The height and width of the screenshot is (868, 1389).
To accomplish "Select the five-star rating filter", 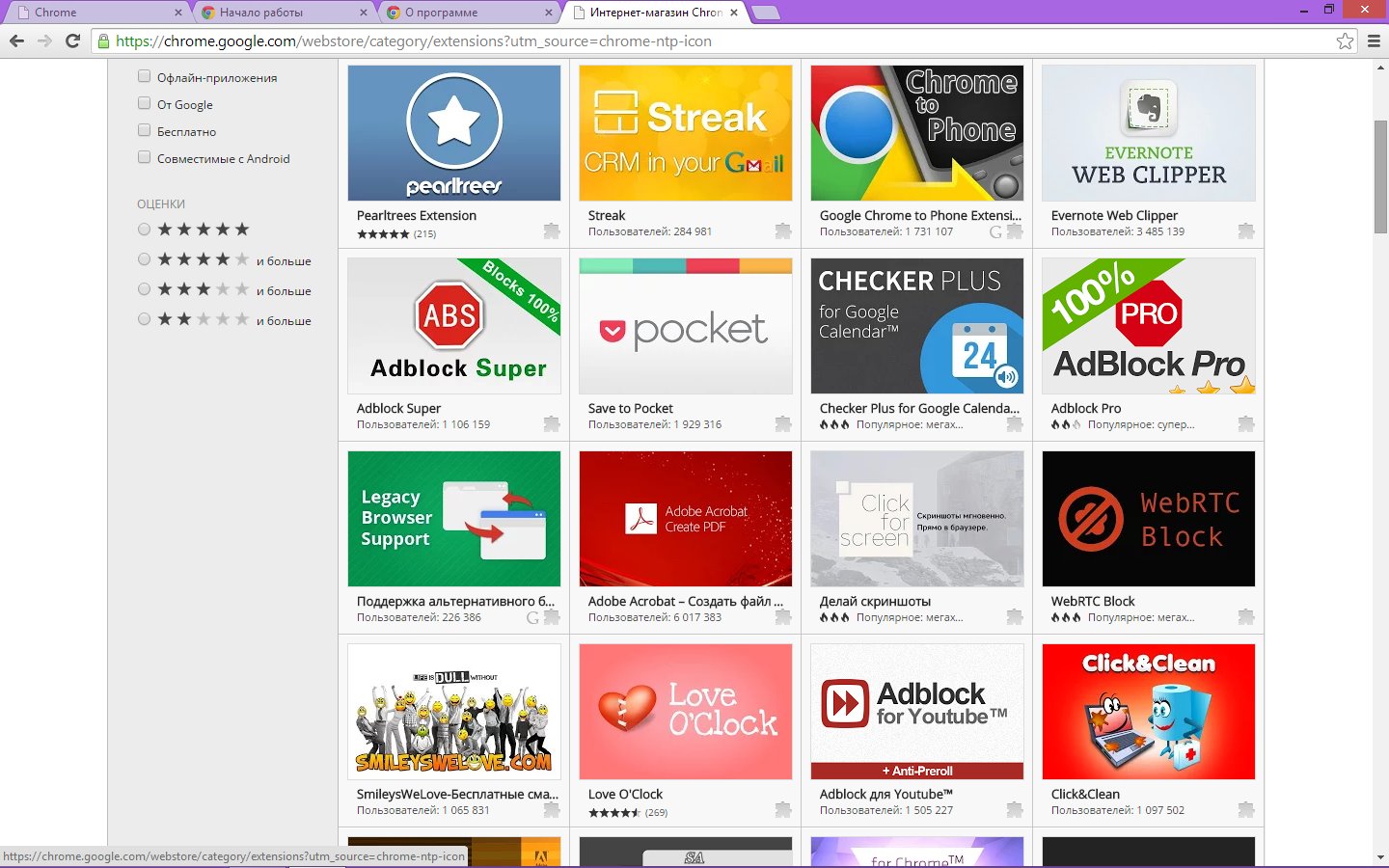I will click(x=144, y=230).
